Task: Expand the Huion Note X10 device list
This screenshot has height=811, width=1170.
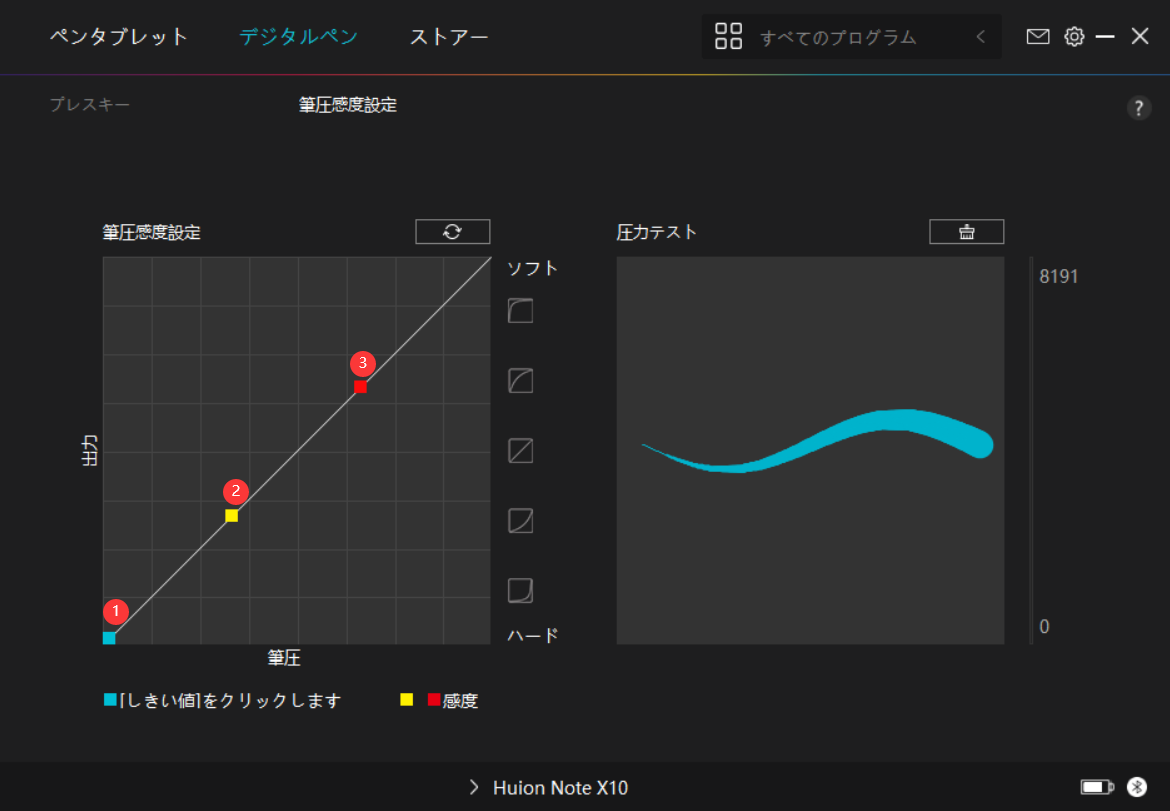Action: click(474, 788)
